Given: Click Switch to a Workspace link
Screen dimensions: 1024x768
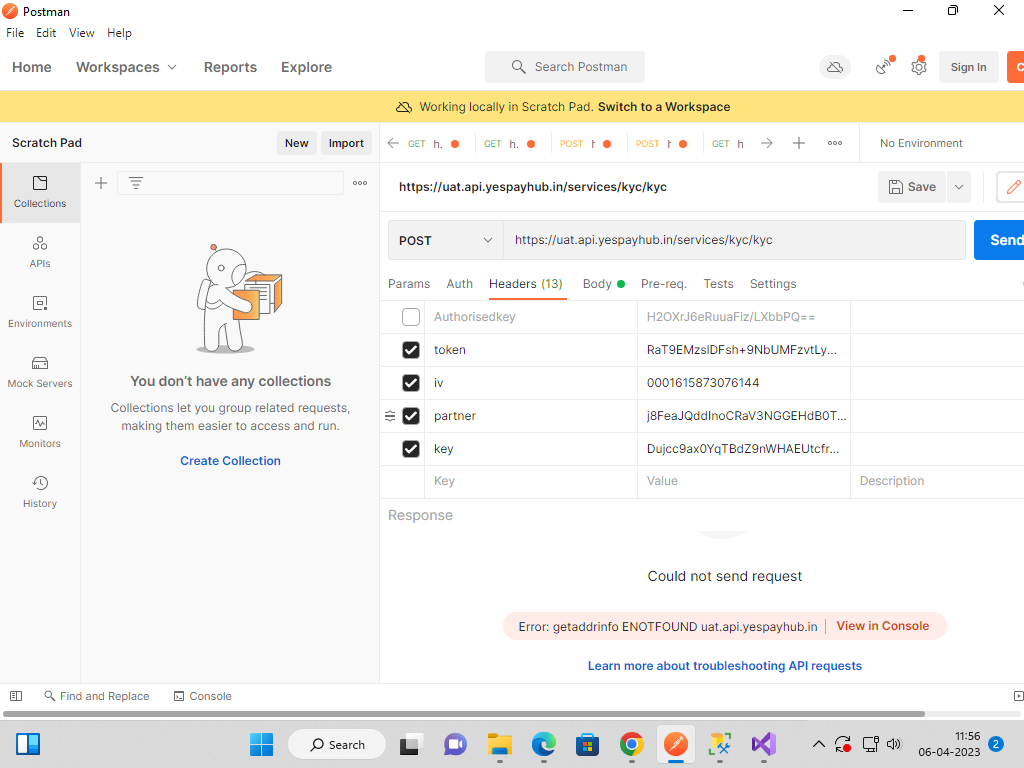Looking at the screenshot, I should pos(664,107).
